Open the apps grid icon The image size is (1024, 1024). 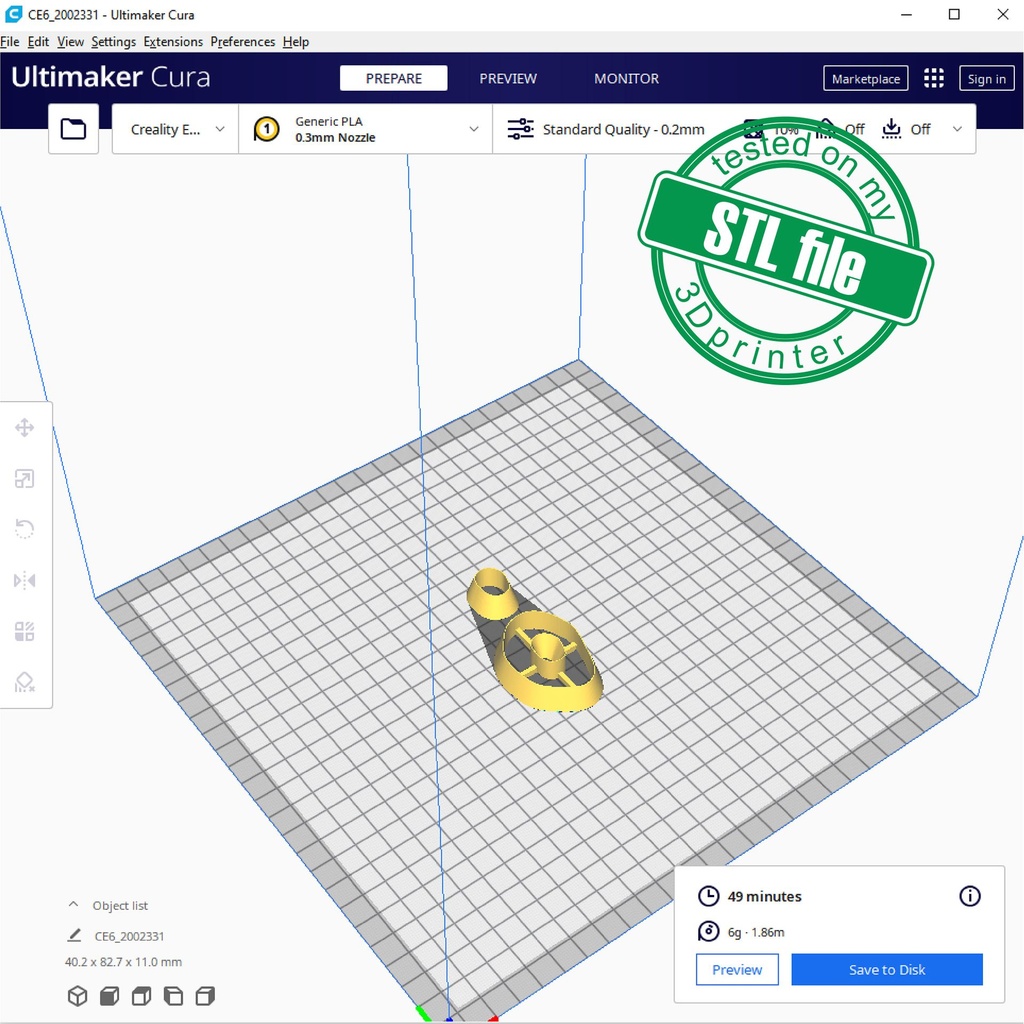pos(934,79)
